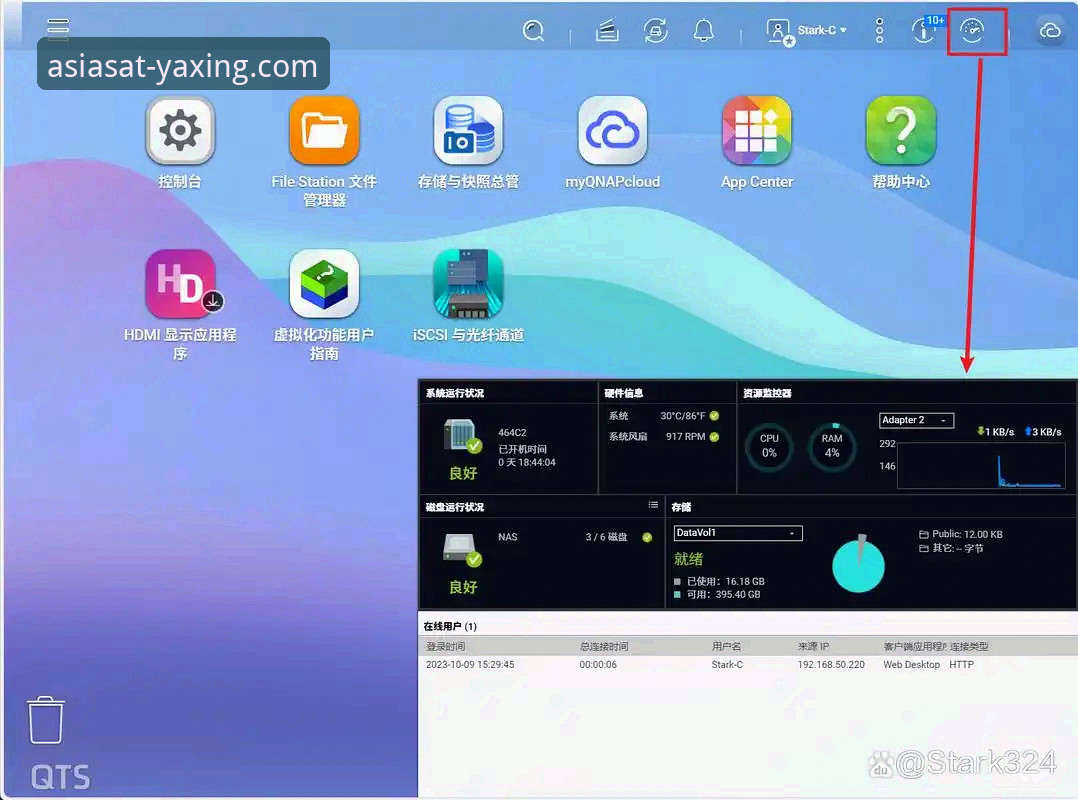Open the myQNAPcloud status cloud icon
Viewport: 1078px width, 800px height.
[x=1050, y=31]
